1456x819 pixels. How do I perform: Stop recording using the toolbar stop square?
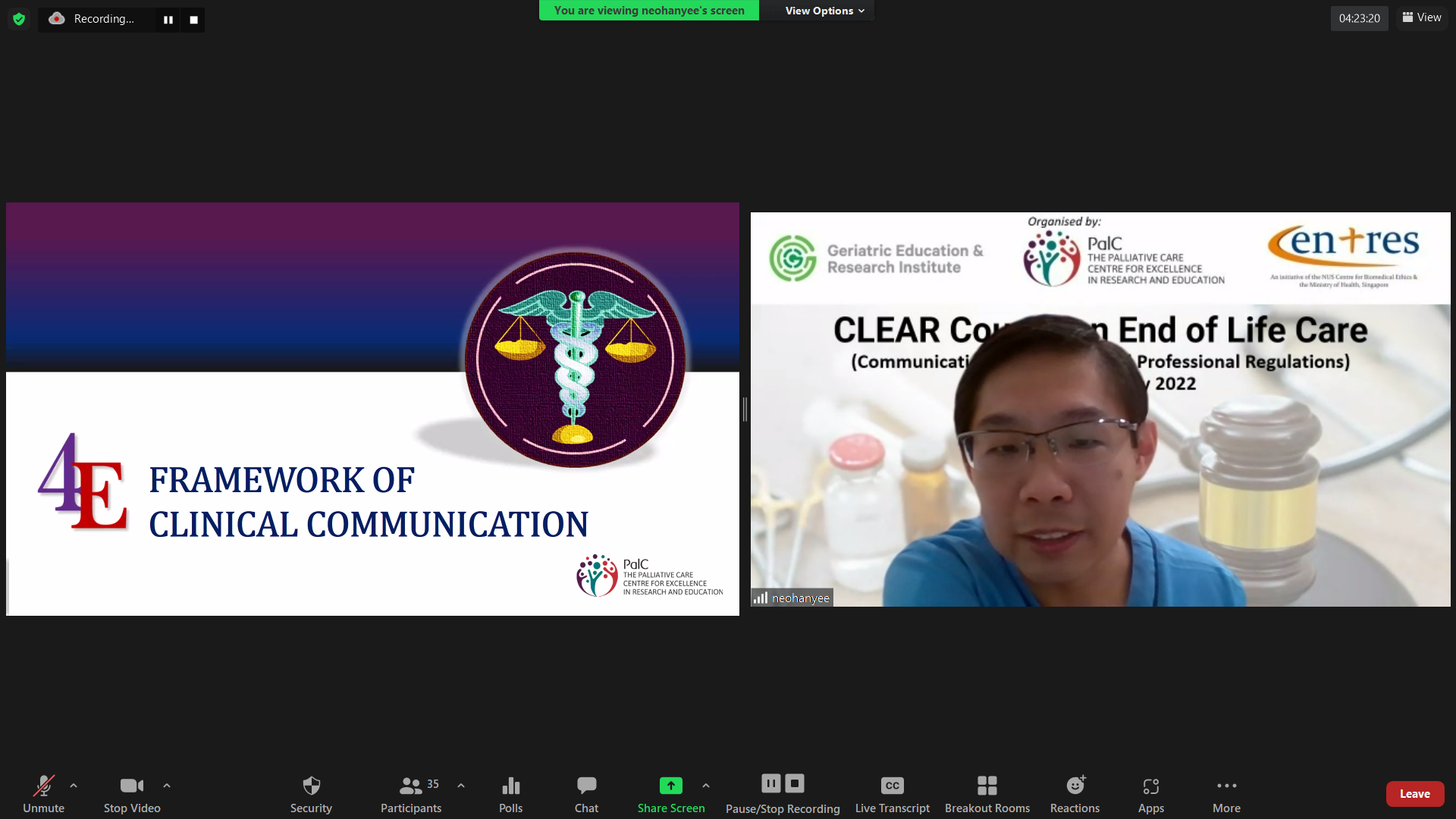tap(794, 783)
